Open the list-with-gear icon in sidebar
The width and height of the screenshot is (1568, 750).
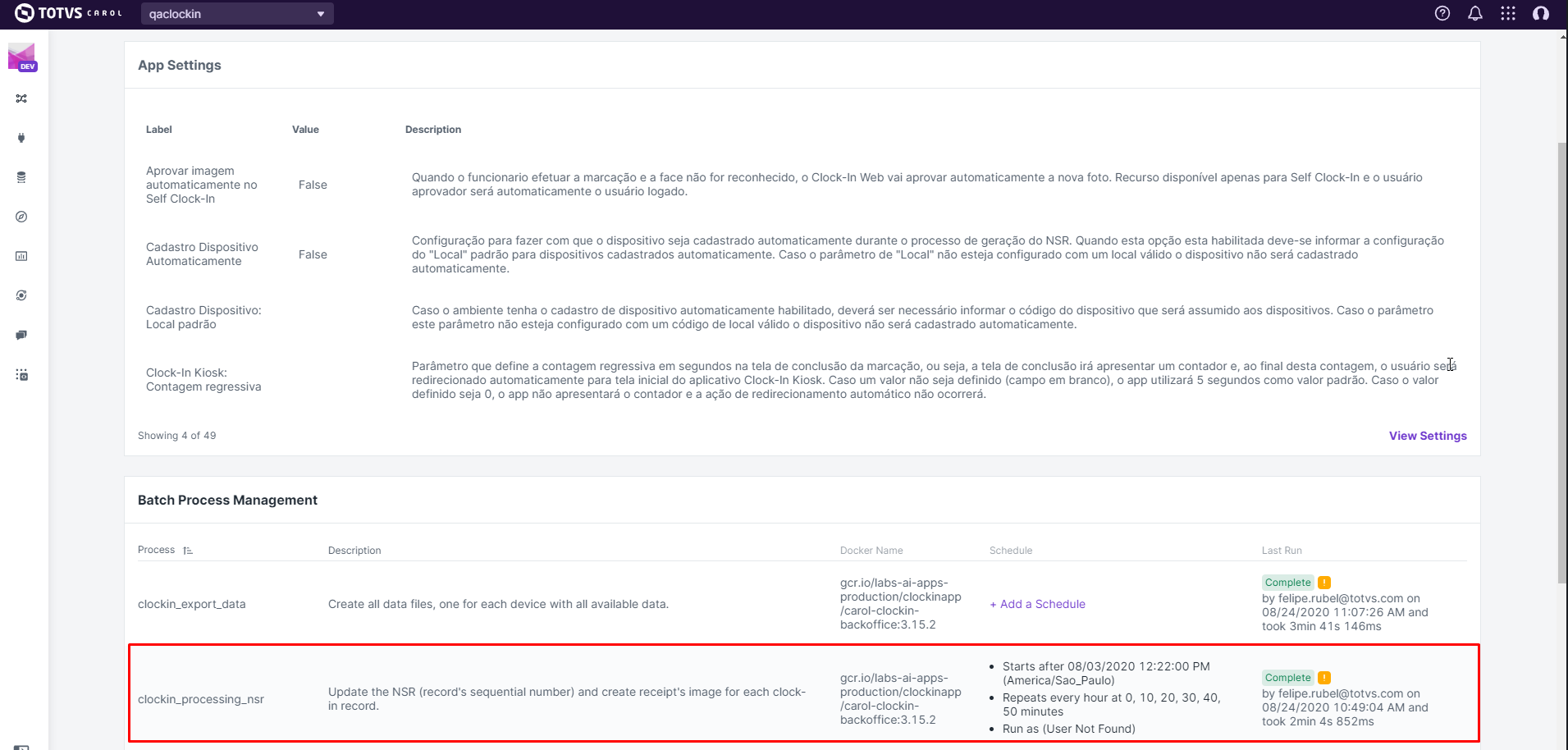(21, 375)
